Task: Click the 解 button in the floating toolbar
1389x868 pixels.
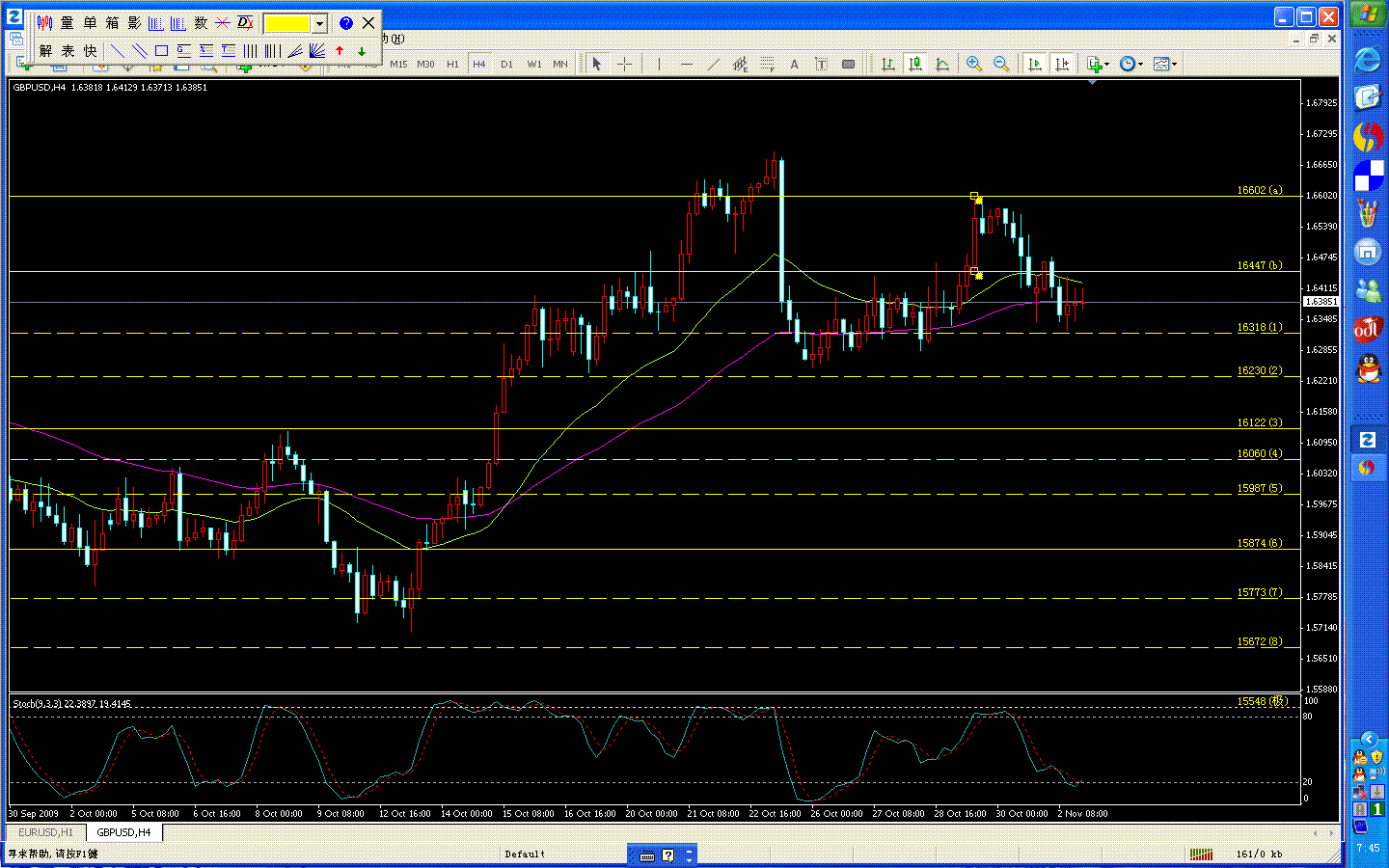Action: 45,51
